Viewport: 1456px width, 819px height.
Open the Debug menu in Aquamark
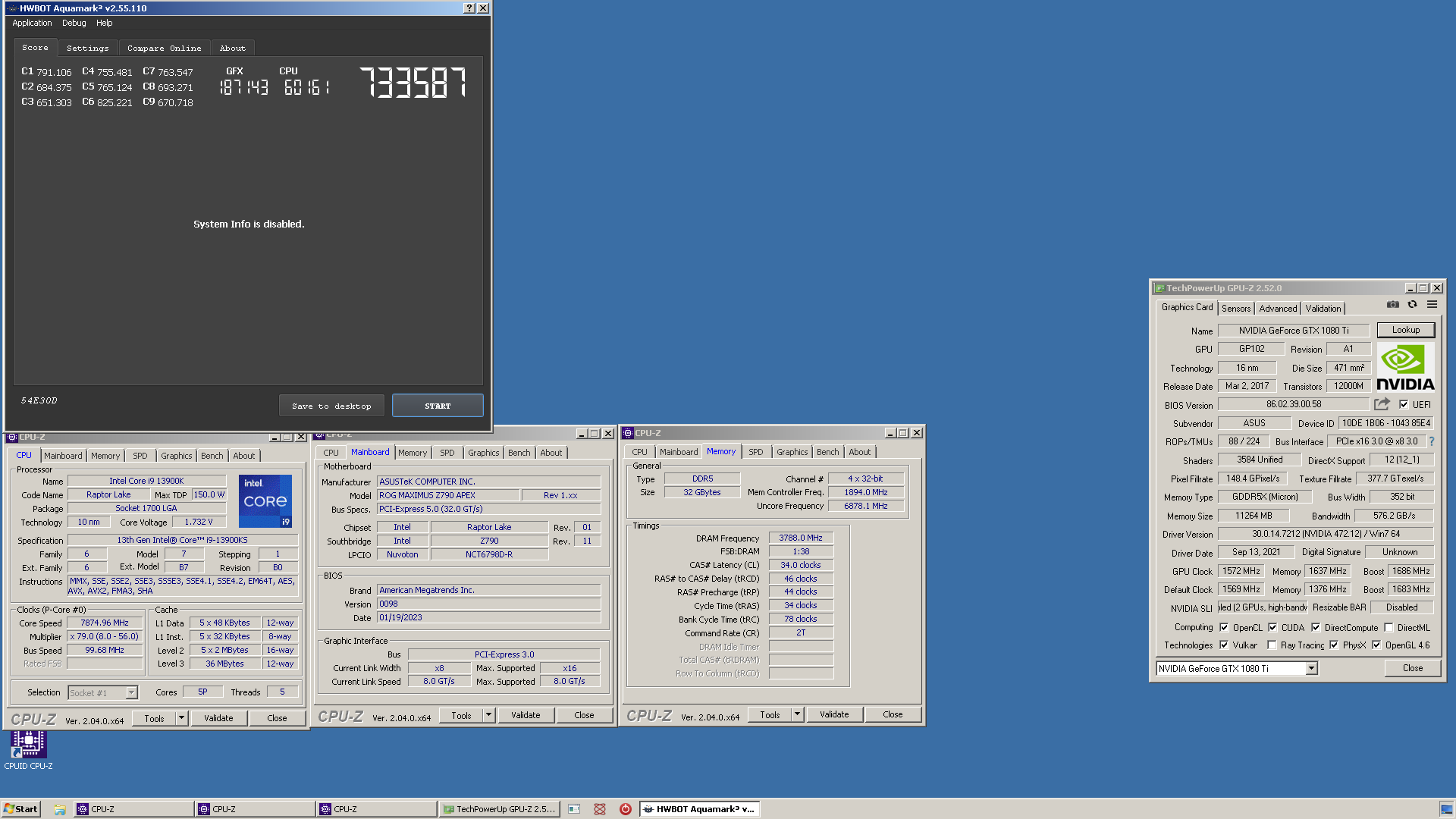[x=74, y=23]
